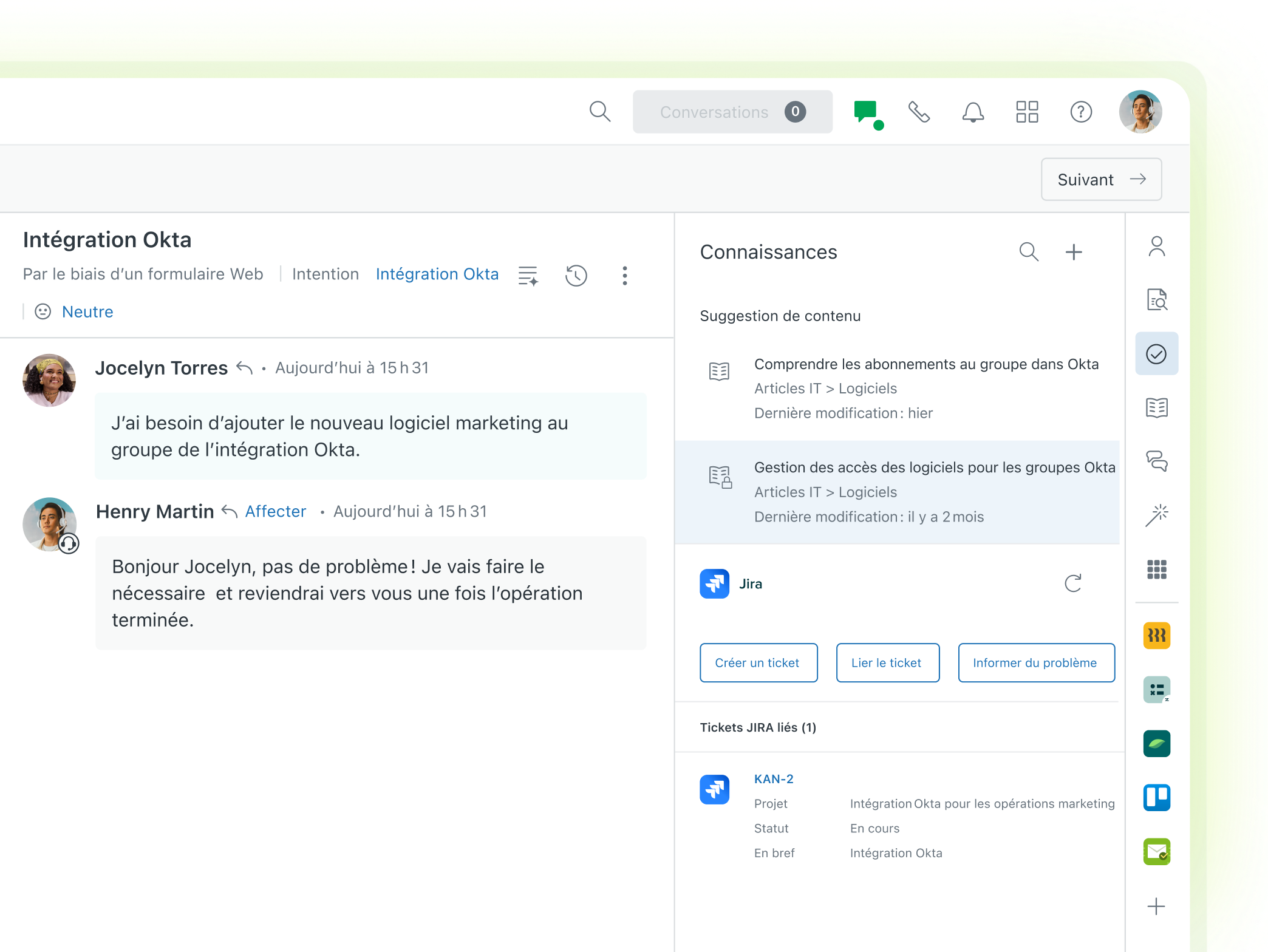Viewport: 1268px width, 952px height.
Task: Open Henry Martin's avatar
Action: [50, 525]
